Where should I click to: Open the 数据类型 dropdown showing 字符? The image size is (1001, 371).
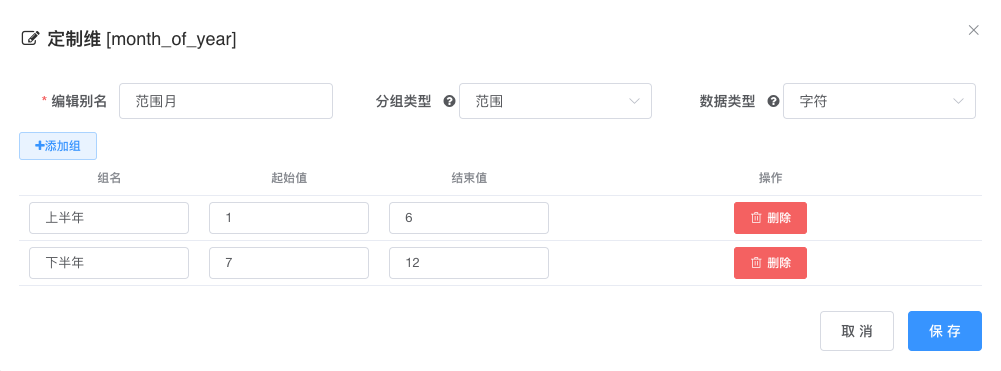879,101
